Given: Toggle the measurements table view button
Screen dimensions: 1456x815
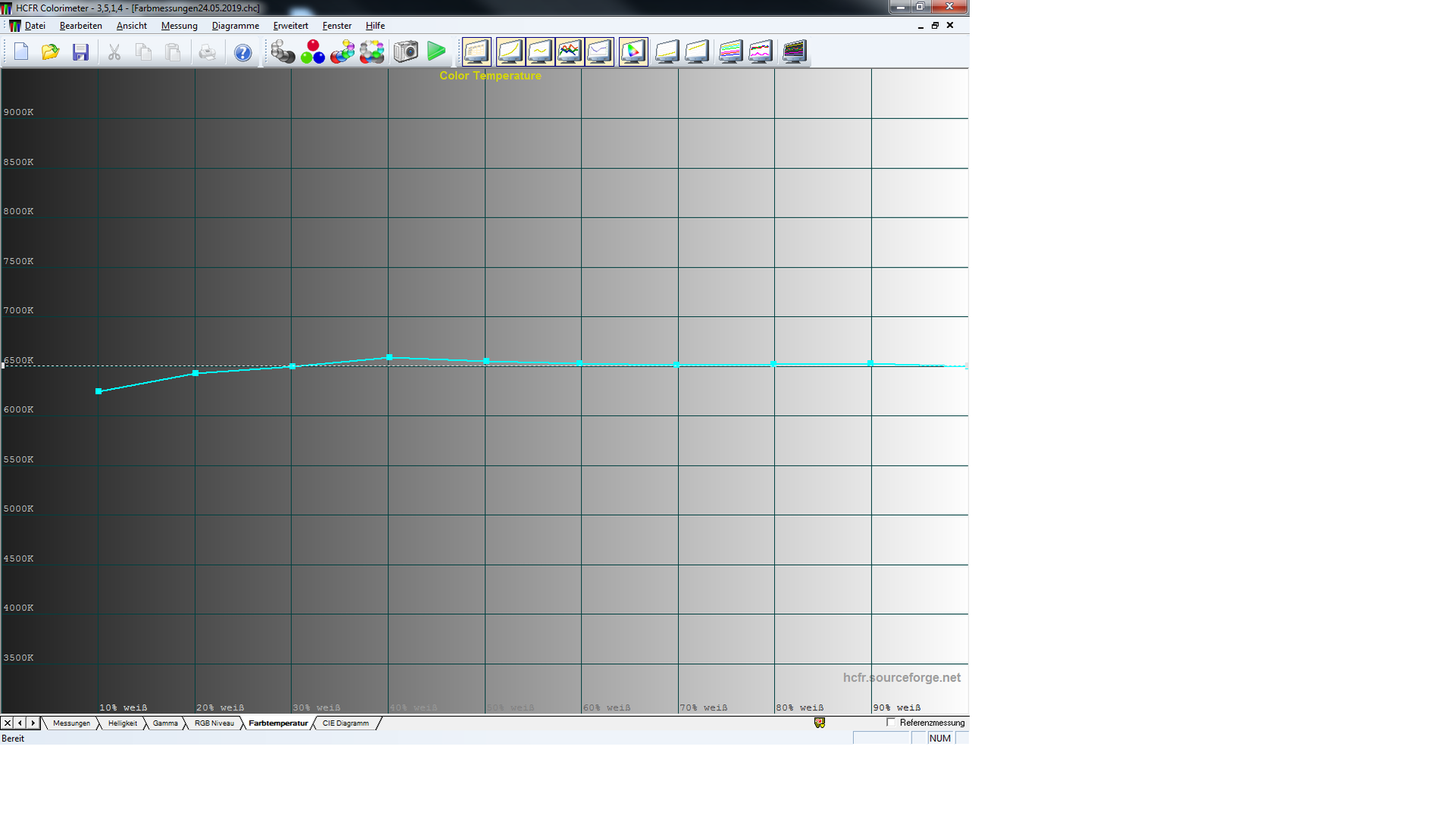Looking at the screenshot, I should 477,52.
